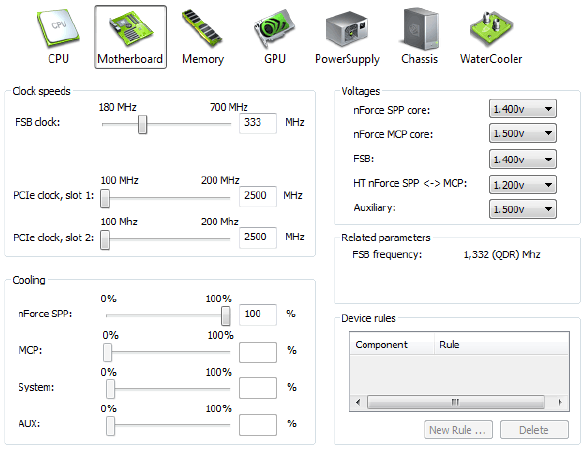Select the Motherboard component icon
This screenshot has height=450, width=585.
(x=130, y=37)
